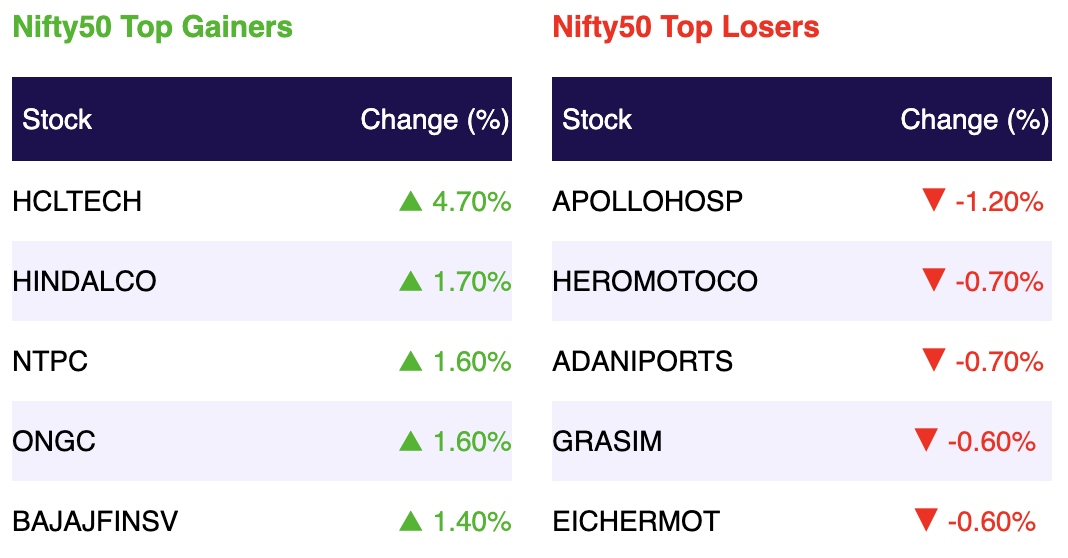Click Change (%) header in gainers table
The width and height of the screenshot is (1068, 558).
[x=435, y=120]
